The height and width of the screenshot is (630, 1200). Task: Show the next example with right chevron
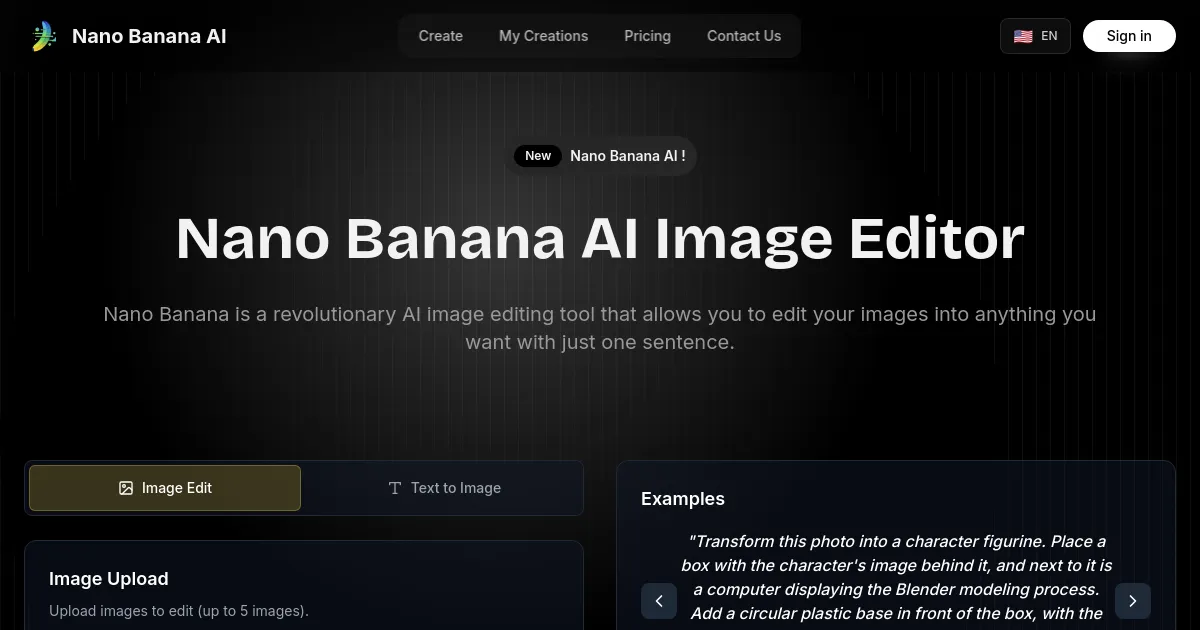tap(1132, 601)
